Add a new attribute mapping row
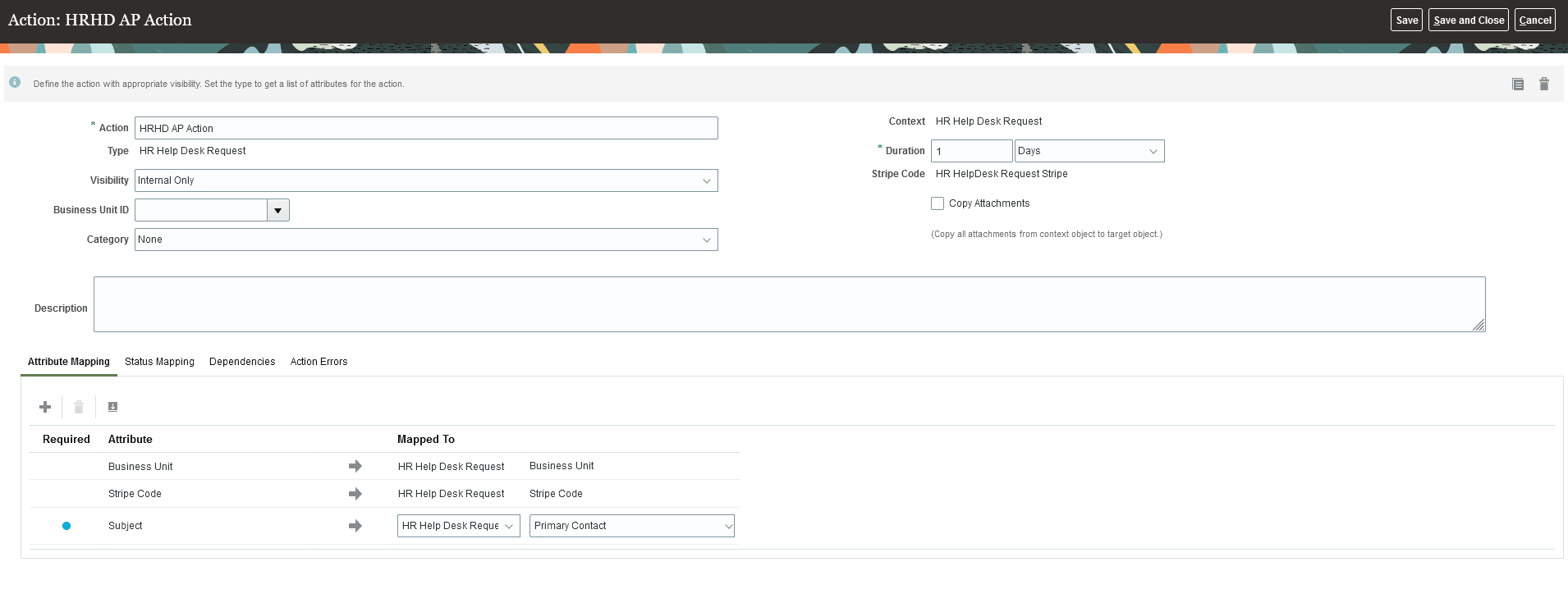The height and width of the screenshot is (589, 1568). [45, 407]
